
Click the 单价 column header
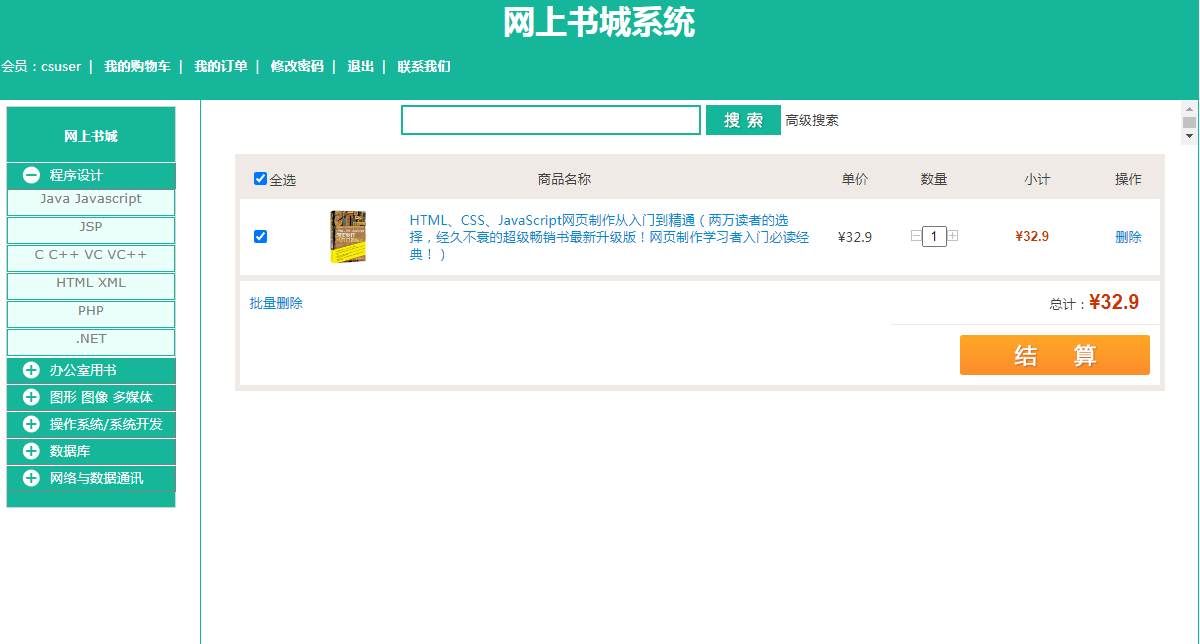tap(855, 179)
